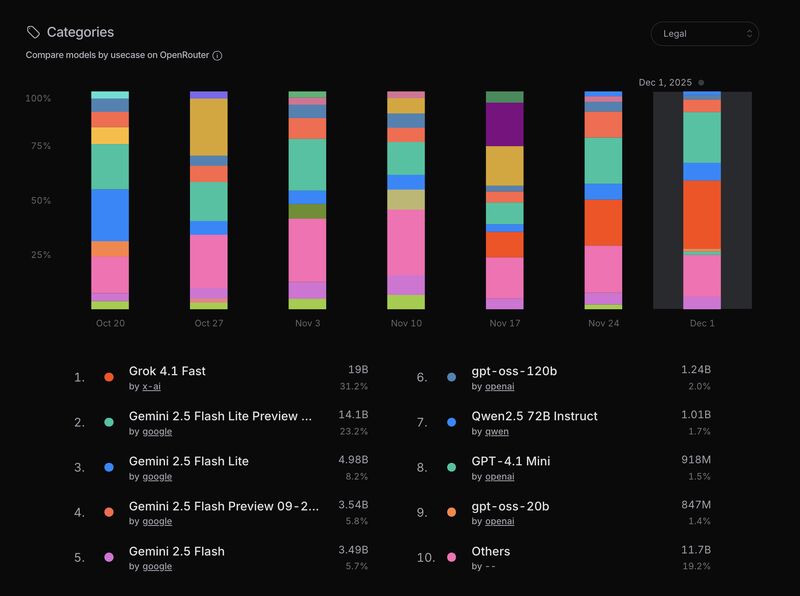Click the 11.7B token count for Others
The image size is (800, 596).
click(696, 550)
